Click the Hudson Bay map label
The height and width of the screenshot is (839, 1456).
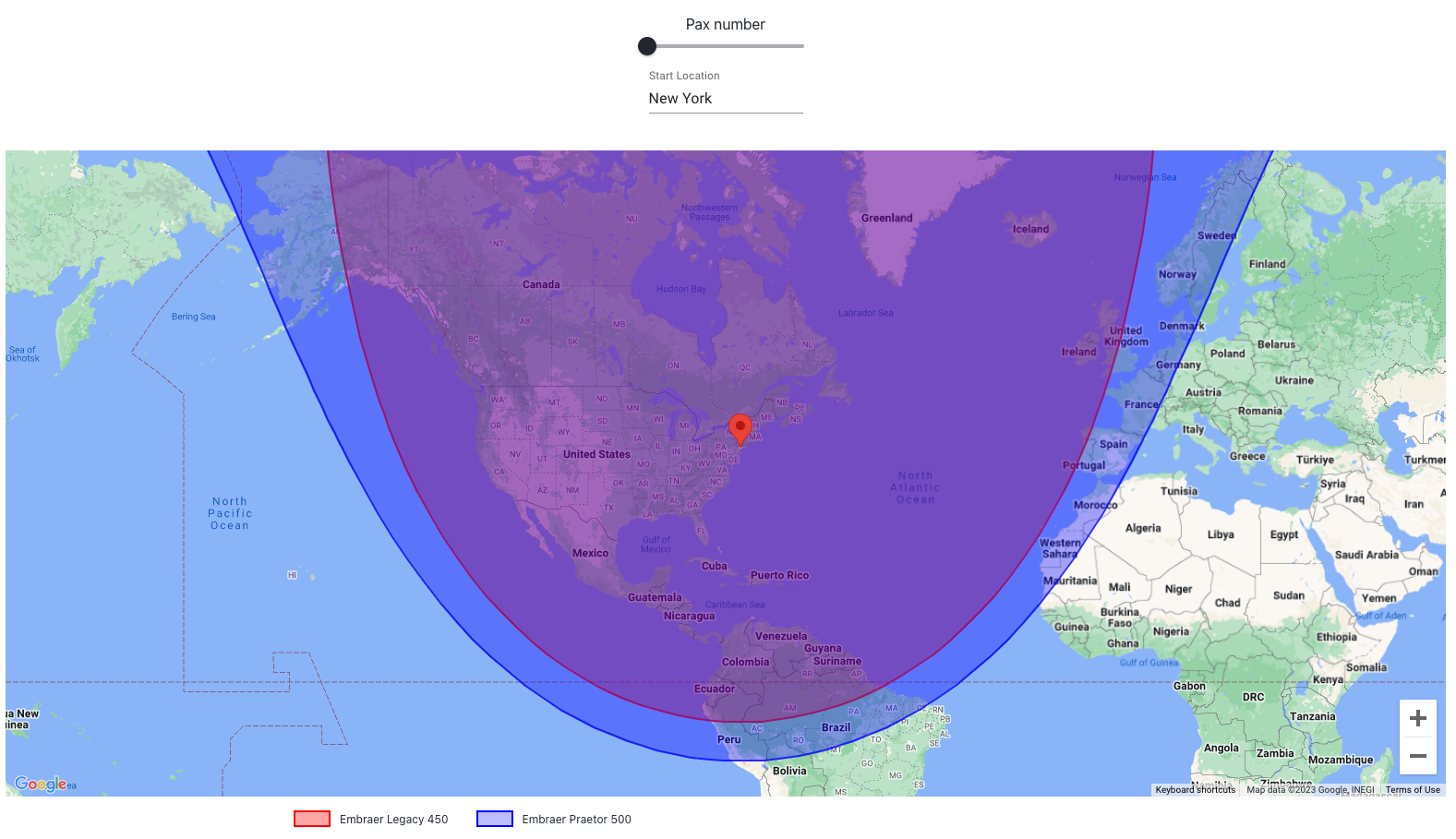click(680, 290)
